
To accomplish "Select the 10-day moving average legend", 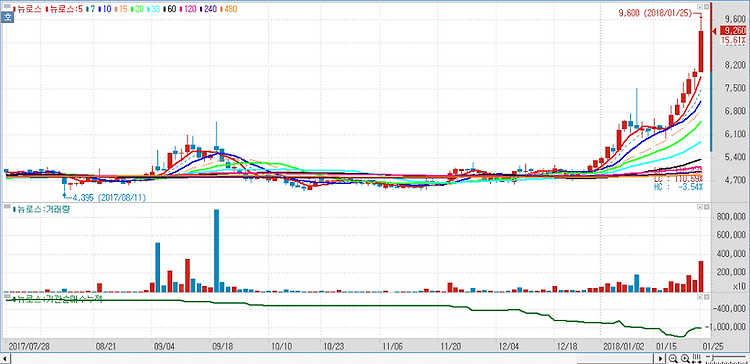I will click(105, 9).
